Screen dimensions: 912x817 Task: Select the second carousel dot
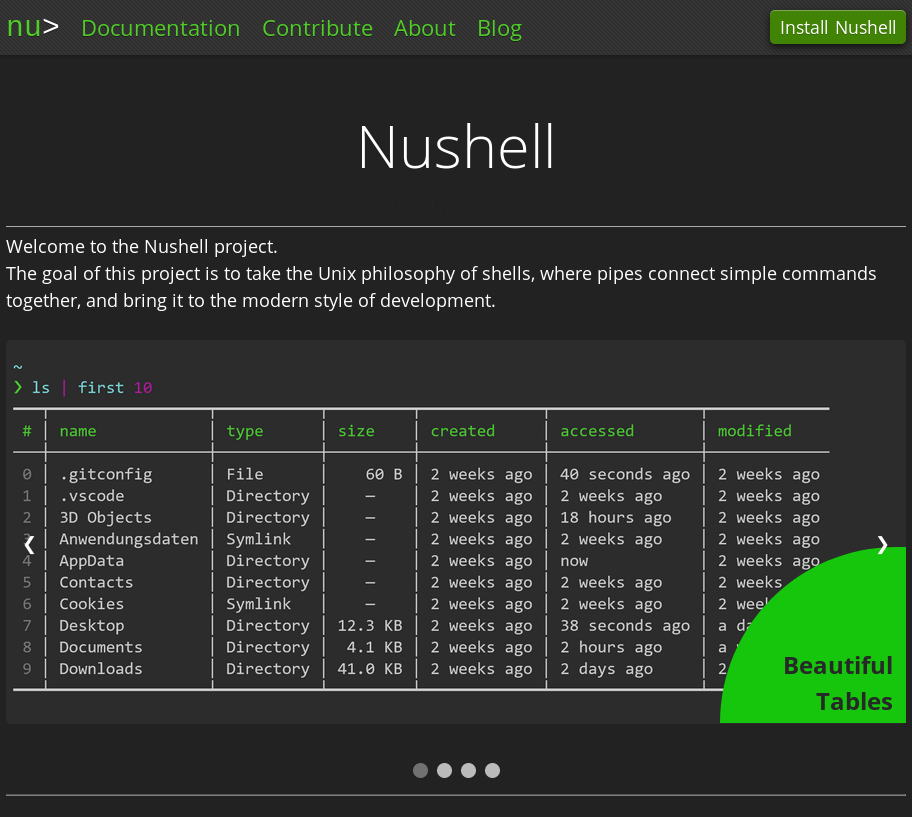(x=444, y=770)
